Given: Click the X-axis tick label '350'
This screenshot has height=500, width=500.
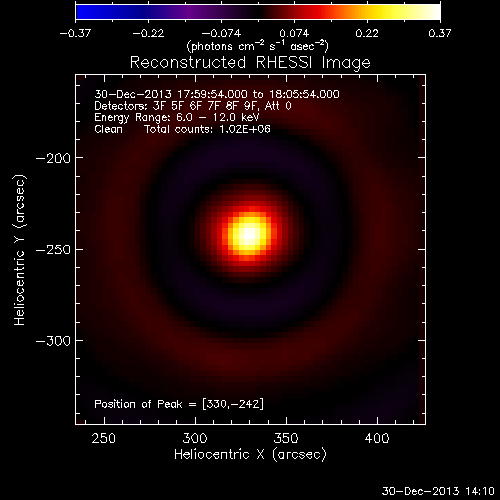Looking at the screenshot, I should (286, 438).
